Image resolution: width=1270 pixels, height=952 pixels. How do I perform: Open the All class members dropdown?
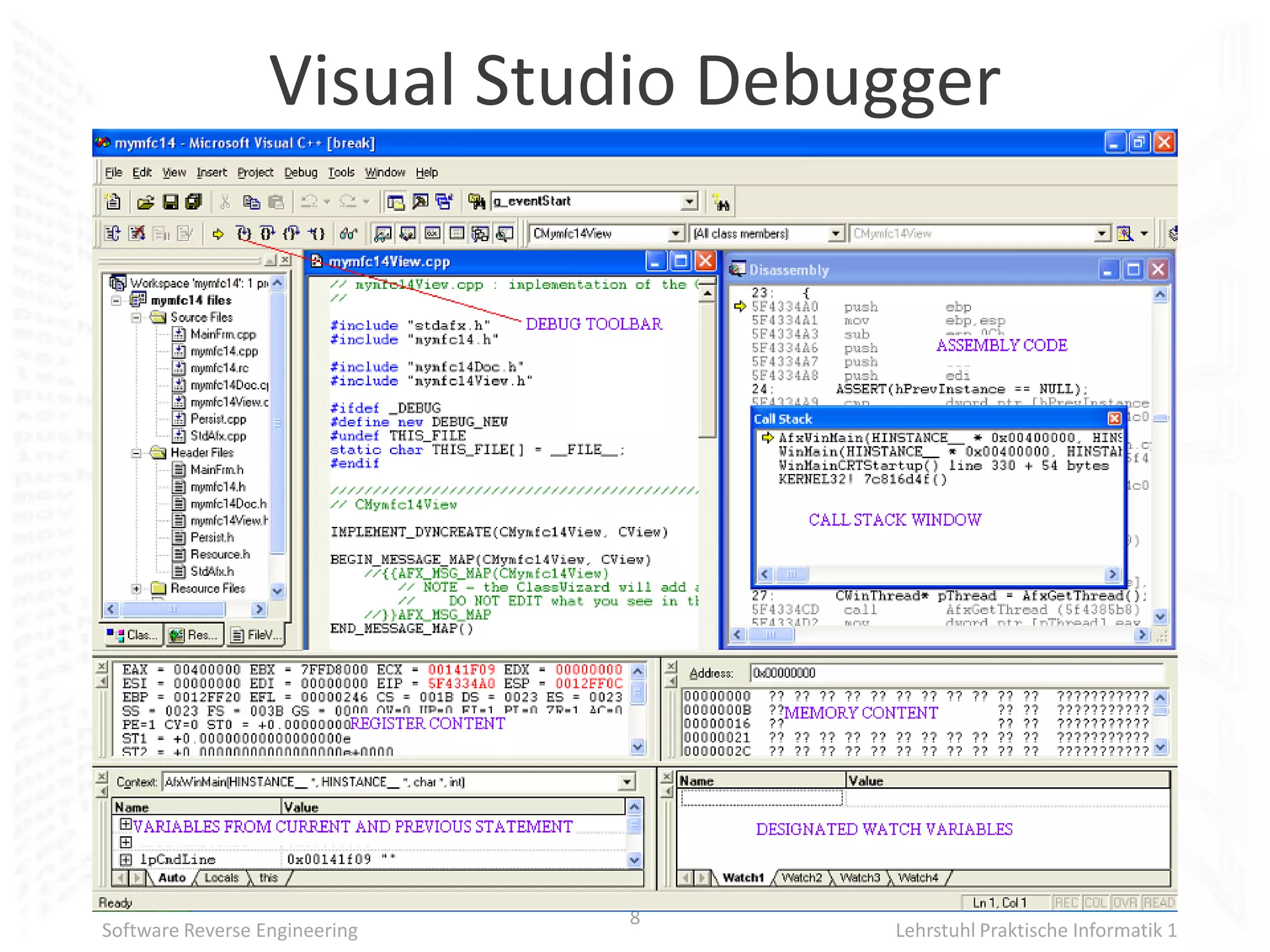click(836, 234)
